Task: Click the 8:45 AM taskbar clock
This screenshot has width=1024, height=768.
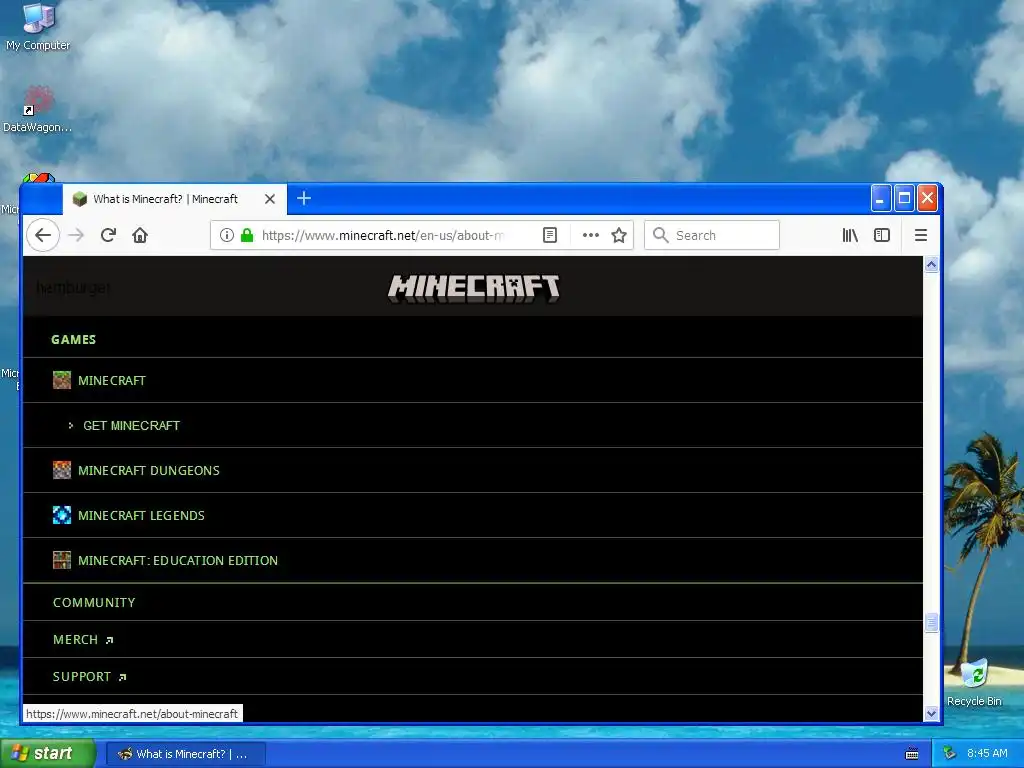Action: (x=987, y=753)
